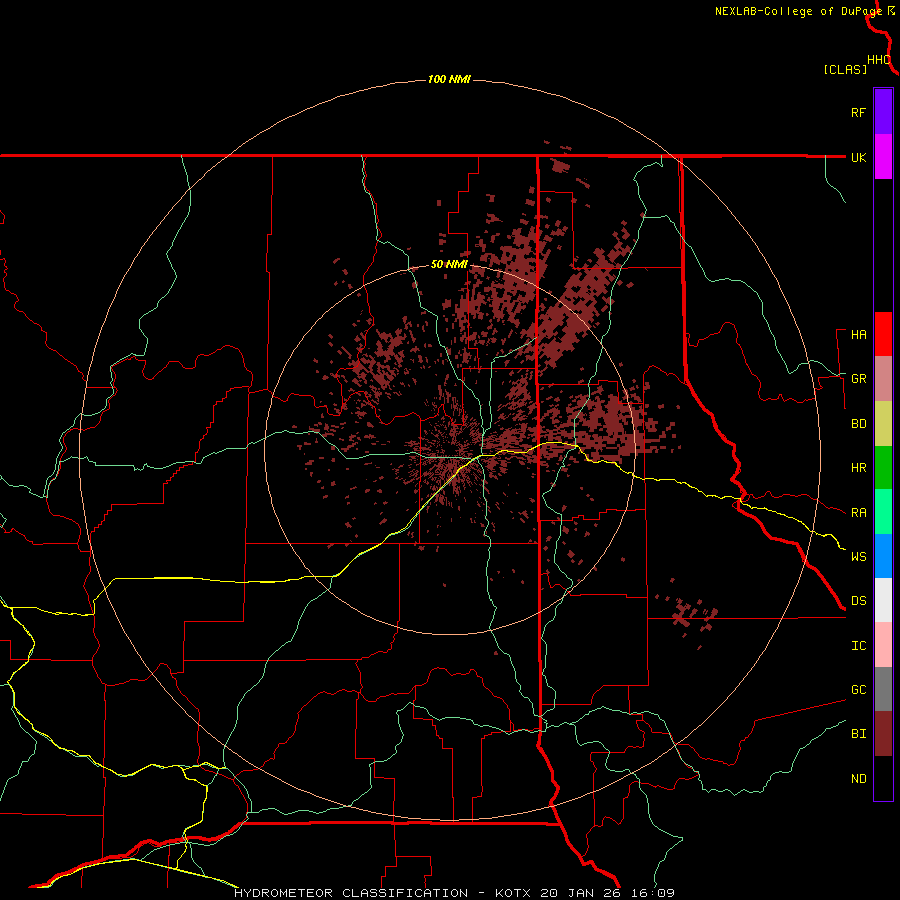
Task: Click the HA red legend swatch
Action: tap(883, 334)
